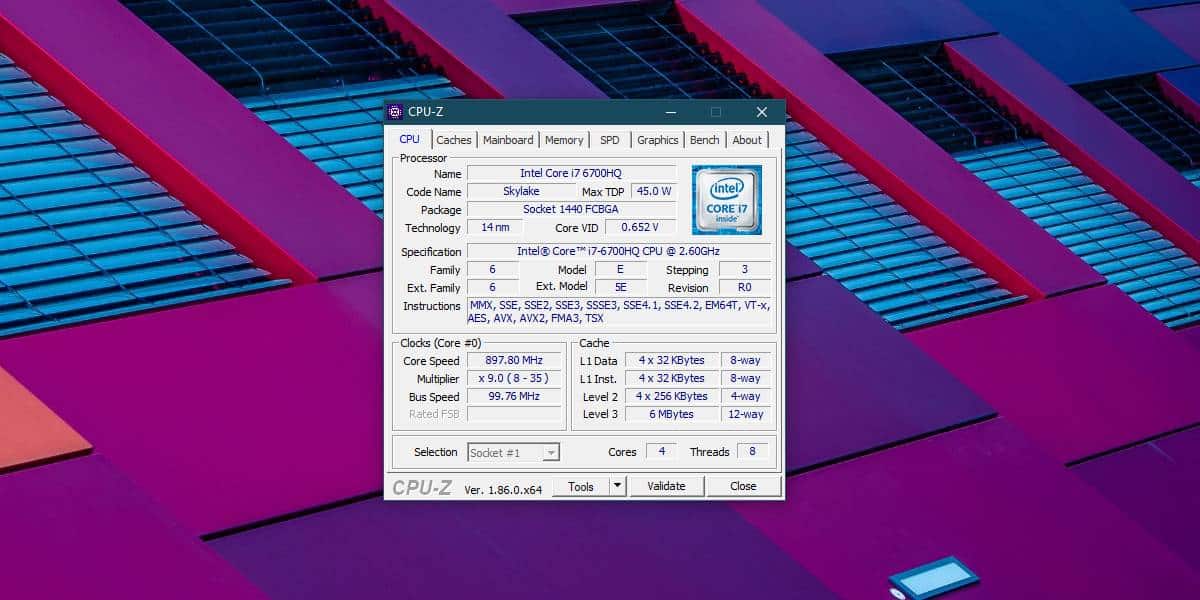The image size is (1200, 600).
Task: Click the Revision value R0
Action: pos(745,287)
